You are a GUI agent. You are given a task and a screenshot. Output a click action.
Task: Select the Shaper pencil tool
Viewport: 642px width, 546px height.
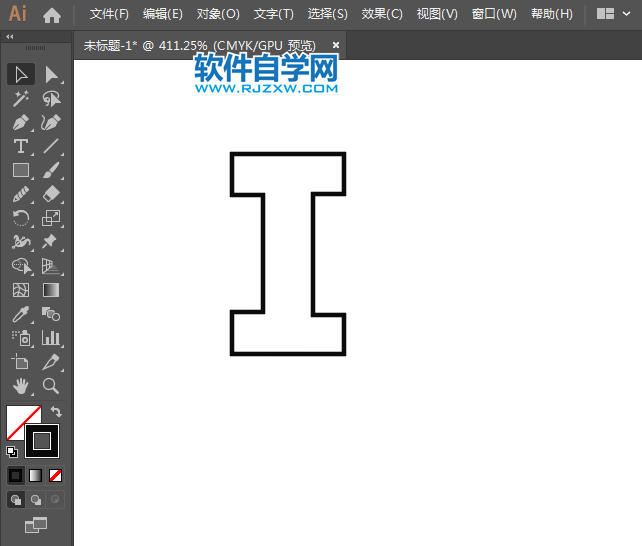click(21, 194)
